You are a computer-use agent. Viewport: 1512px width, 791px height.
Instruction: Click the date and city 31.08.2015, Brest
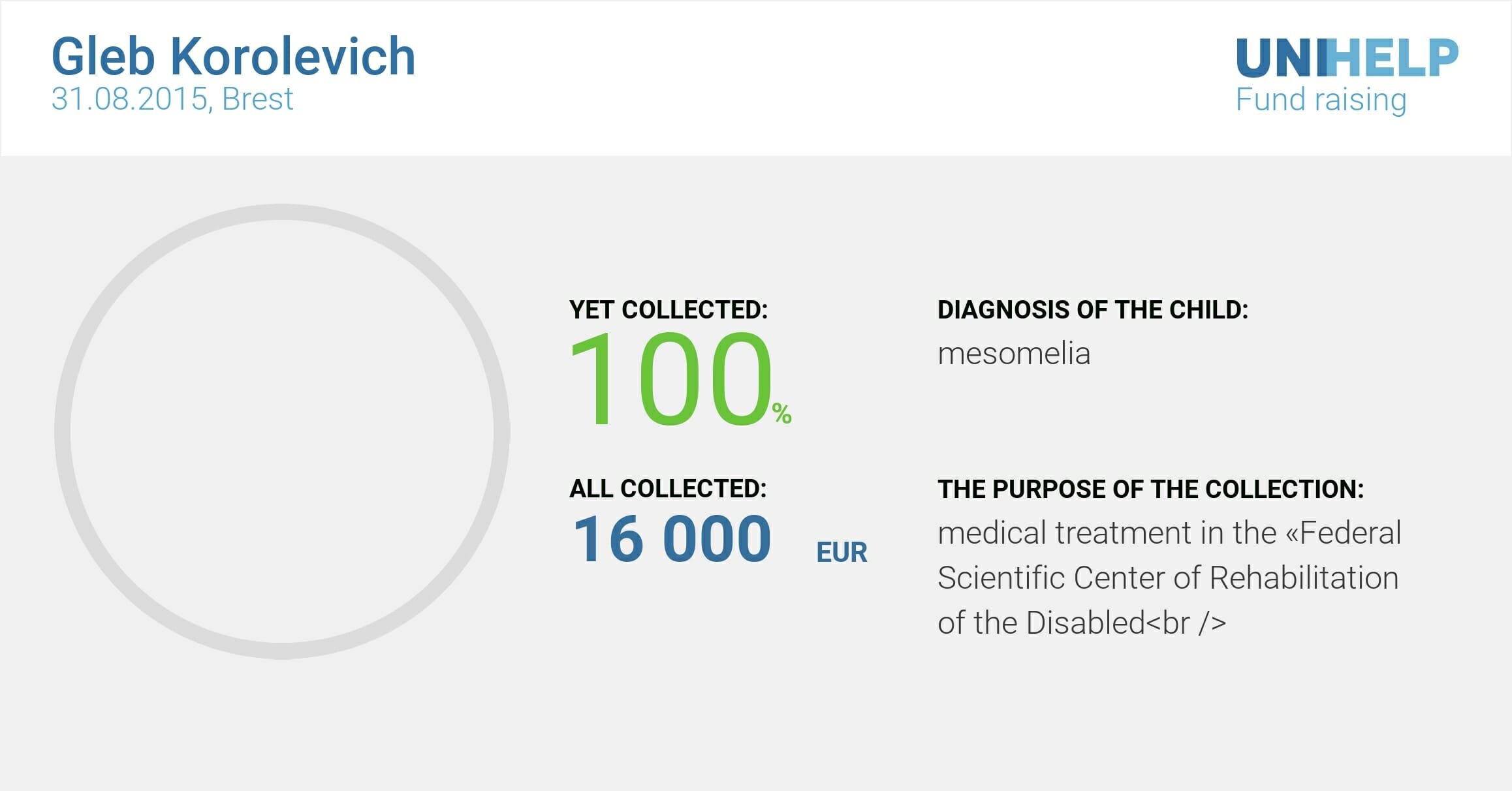(x=172, y=99)
